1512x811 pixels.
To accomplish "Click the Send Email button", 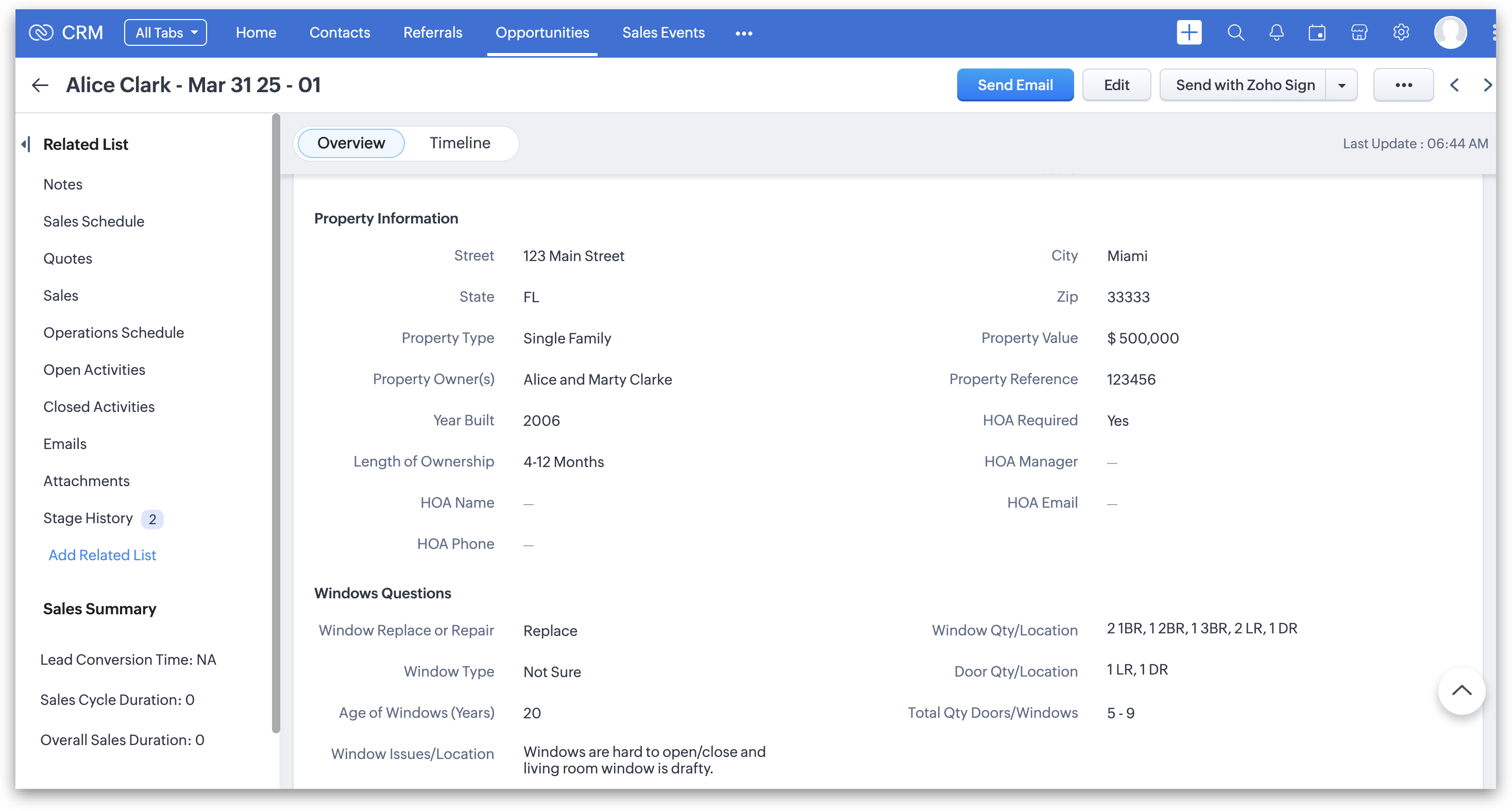I will pyautogui.click(x=1015, y=85).
